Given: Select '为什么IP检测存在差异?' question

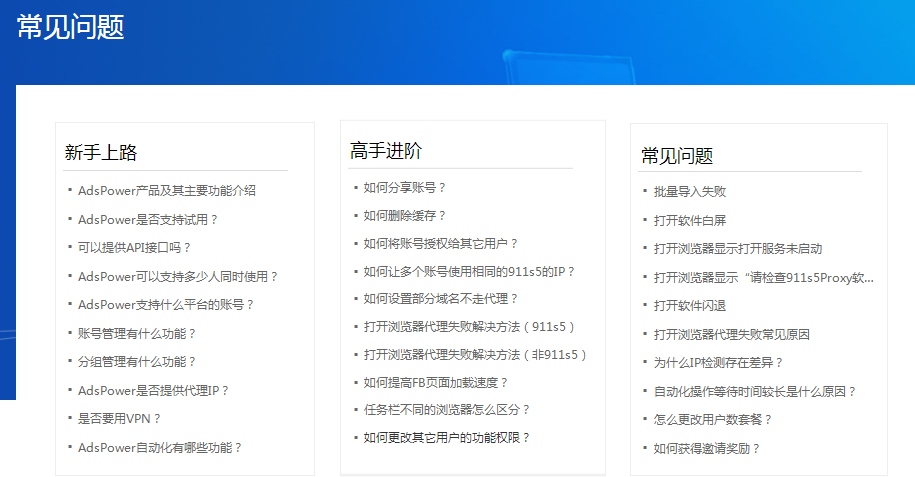Looking at the screenshot, I should point(718,363).
